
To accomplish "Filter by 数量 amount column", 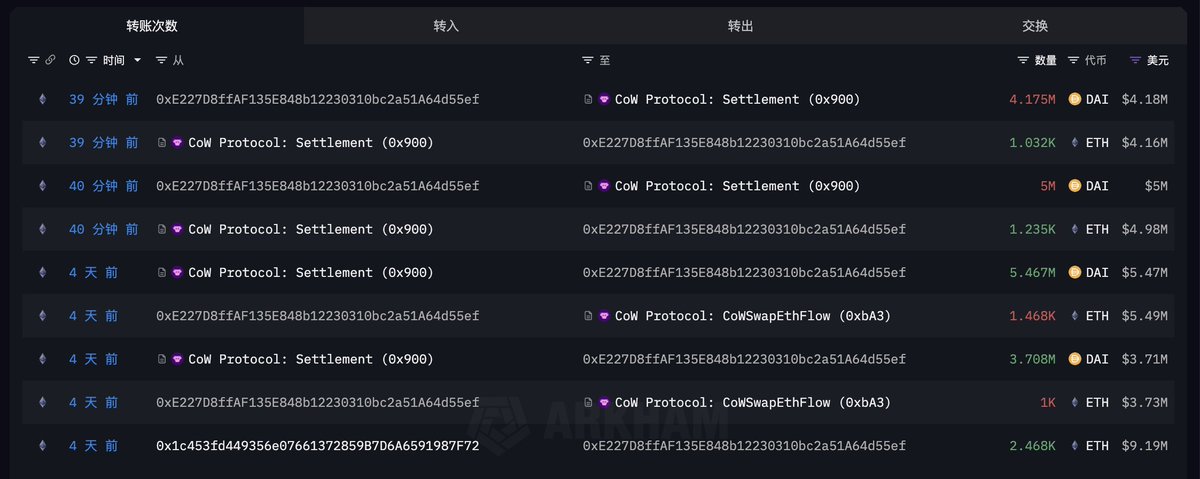I will point(1023,60).
